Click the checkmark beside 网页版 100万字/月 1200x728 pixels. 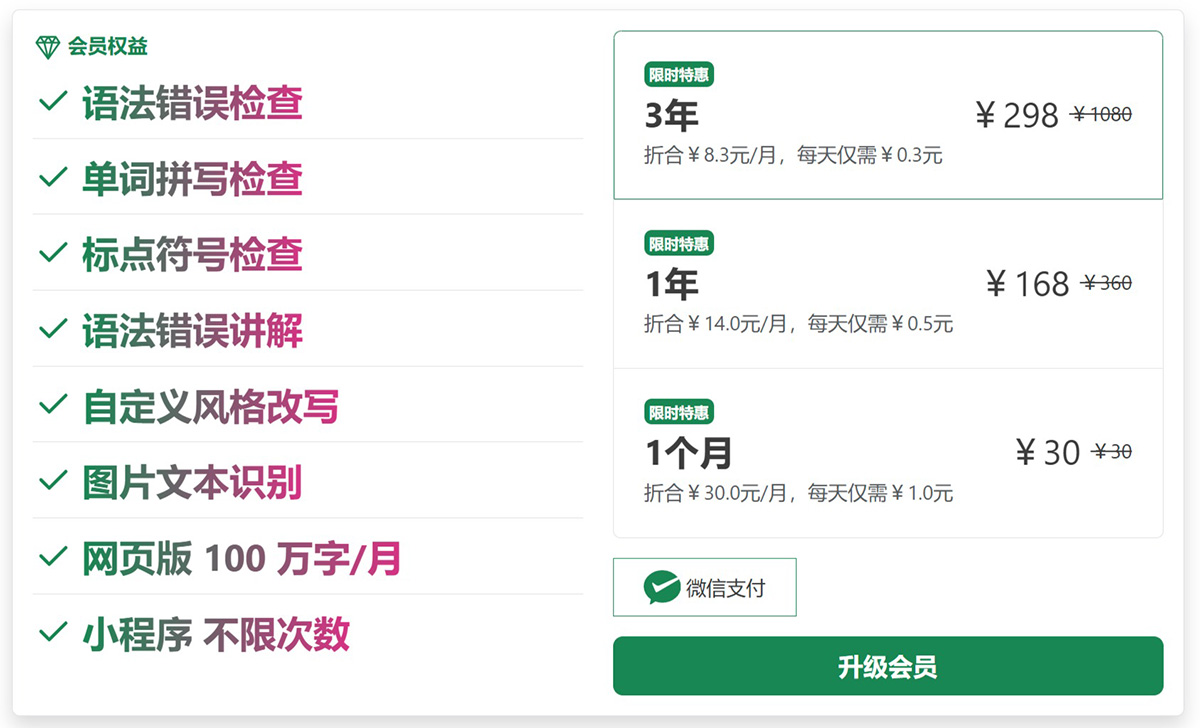[x=52, y=559]
